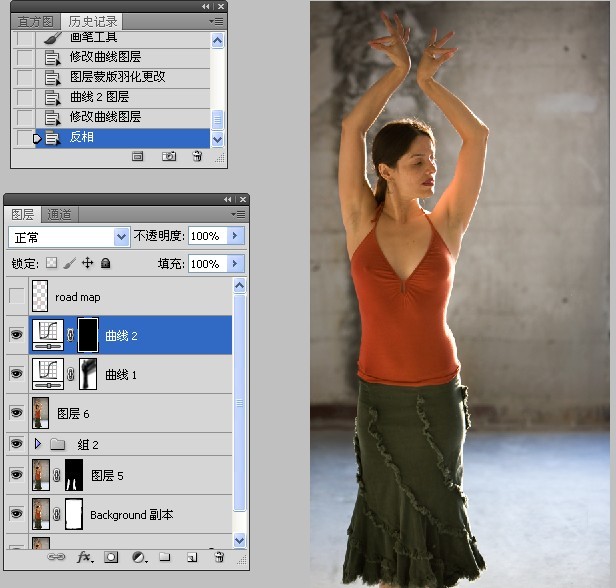
Task: Click the 组 2 folder icon
Action: 58,444
